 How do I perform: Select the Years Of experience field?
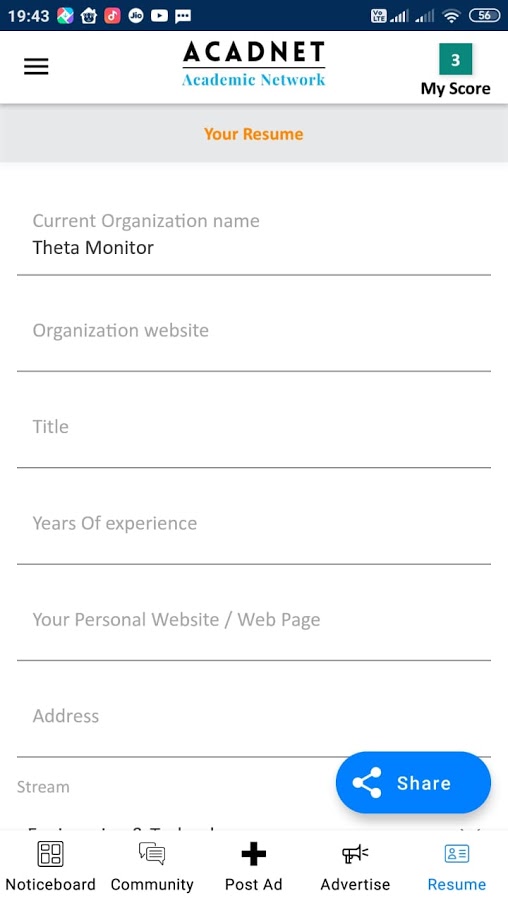(253, 523)
